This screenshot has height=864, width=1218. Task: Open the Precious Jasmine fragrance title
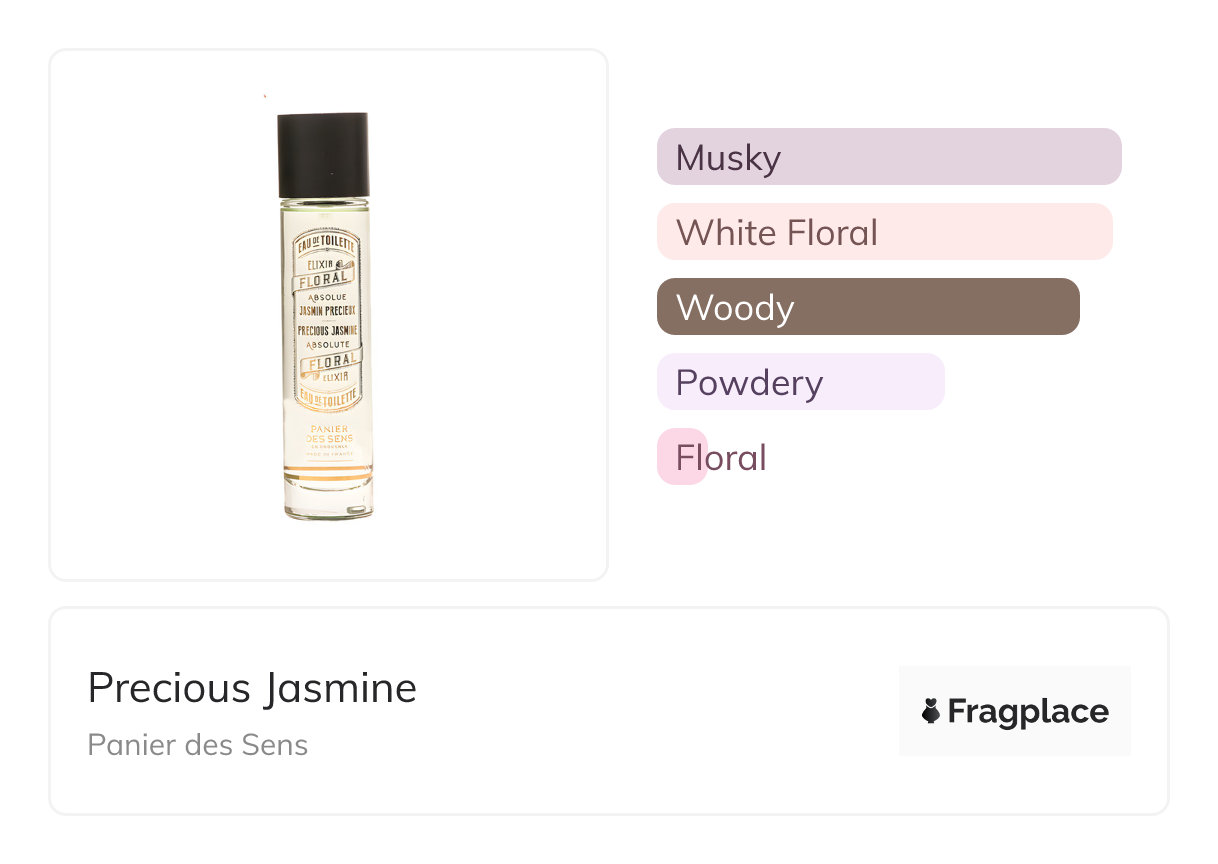click(x=252, y=688)
